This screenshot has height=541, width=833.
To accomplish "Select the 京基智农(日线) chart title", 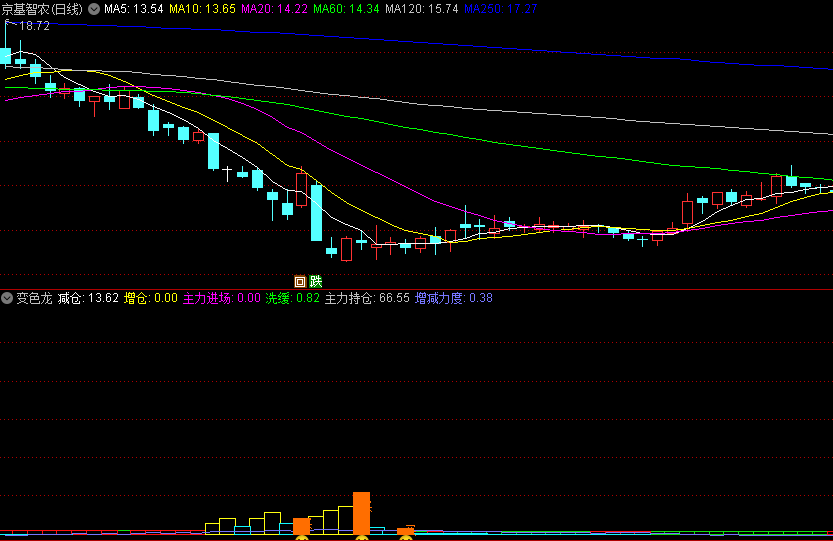I will 42,9.
